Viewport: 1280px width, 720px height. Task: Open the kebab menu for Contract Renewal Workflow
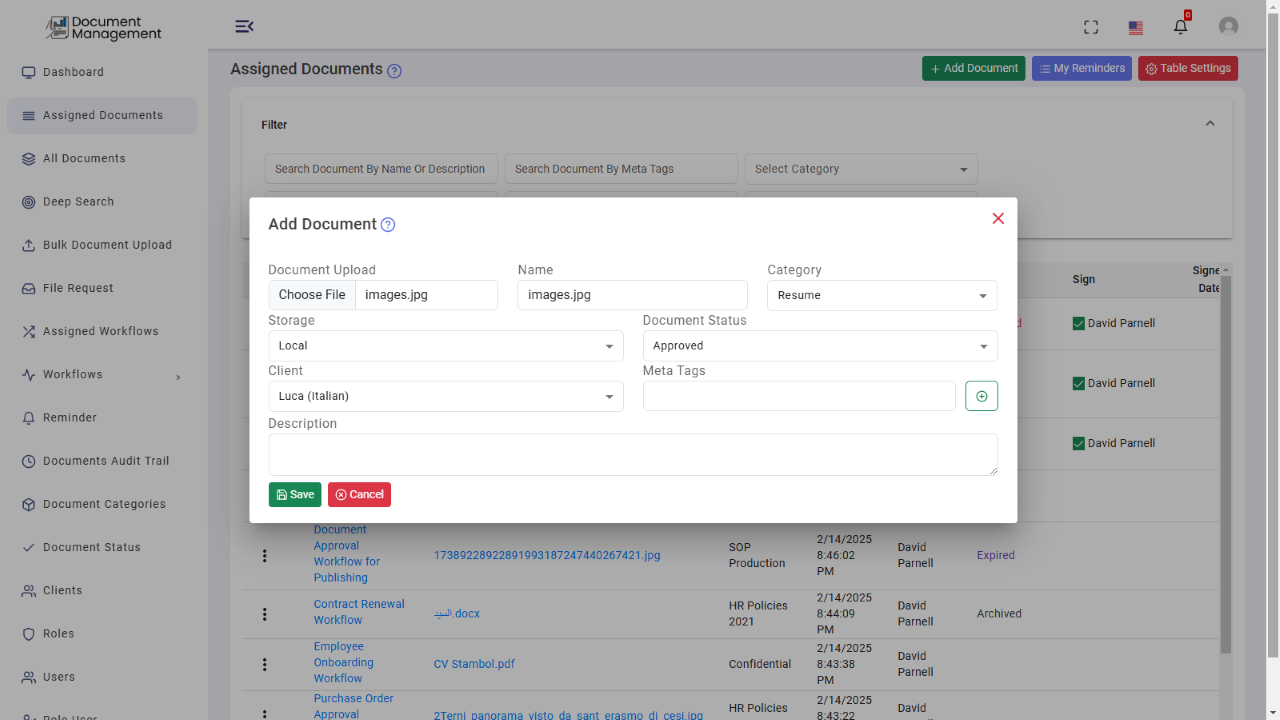pos(264,614)
